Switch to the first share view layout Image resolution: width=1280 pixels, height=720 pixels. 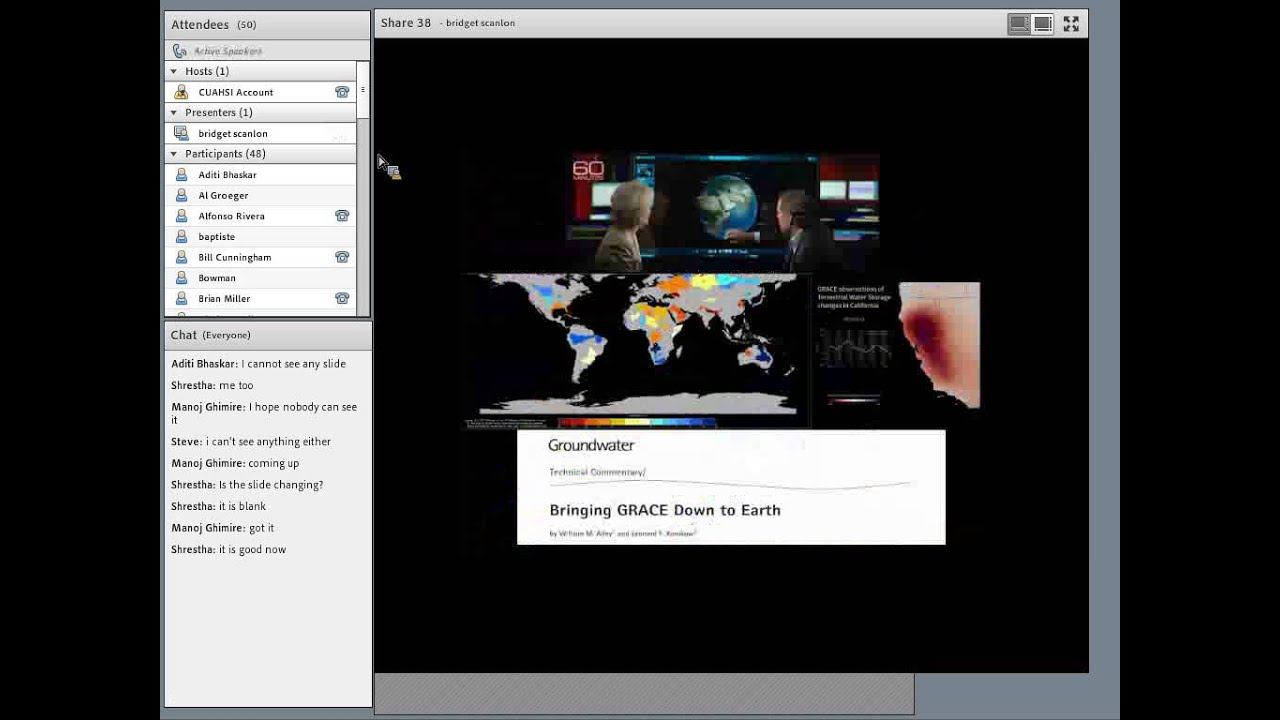(1019, 24)
